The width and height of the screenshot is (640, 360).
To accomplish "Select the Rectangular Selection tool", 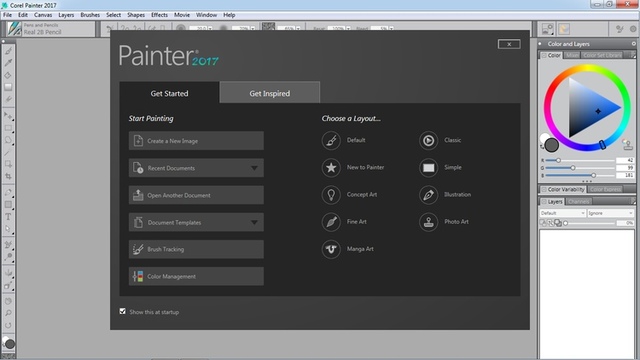I will pos(8,128).
